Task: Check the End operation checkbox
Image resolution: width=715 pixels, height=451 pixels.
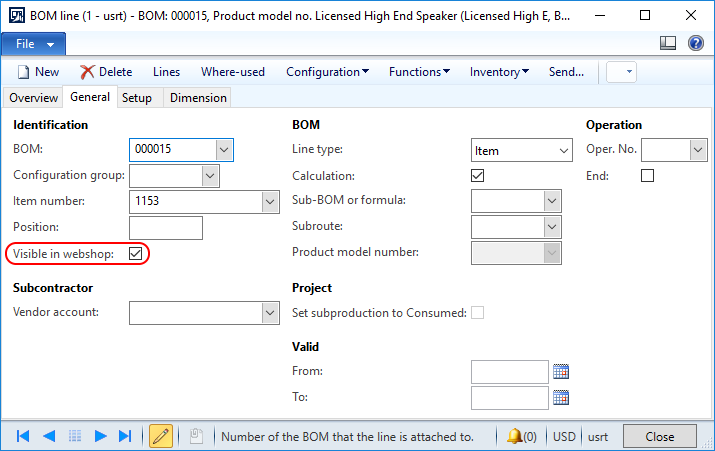Action: 648,176
